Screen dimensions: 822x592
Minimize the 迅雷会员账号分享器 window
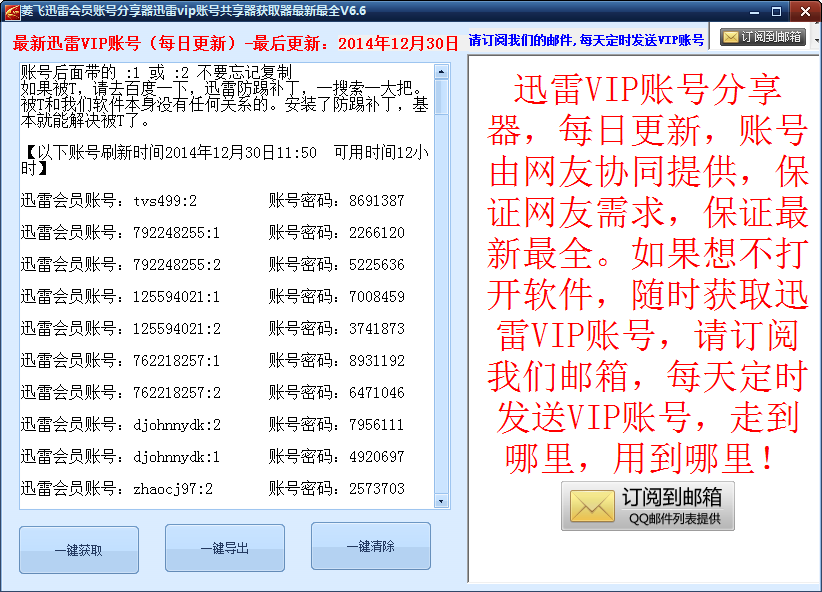(754, 11)
